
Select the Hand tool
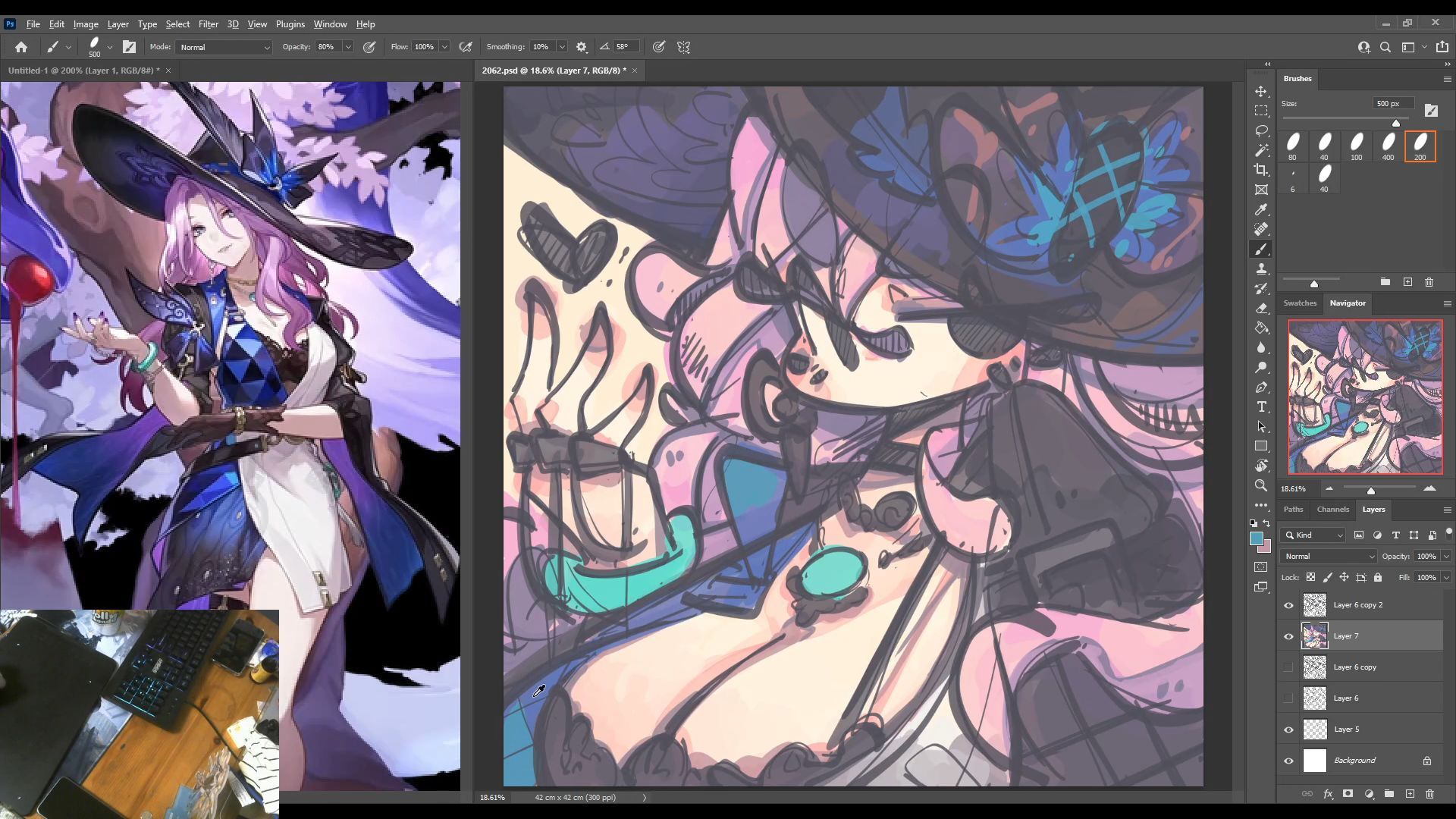click(x=1261, y=466)
